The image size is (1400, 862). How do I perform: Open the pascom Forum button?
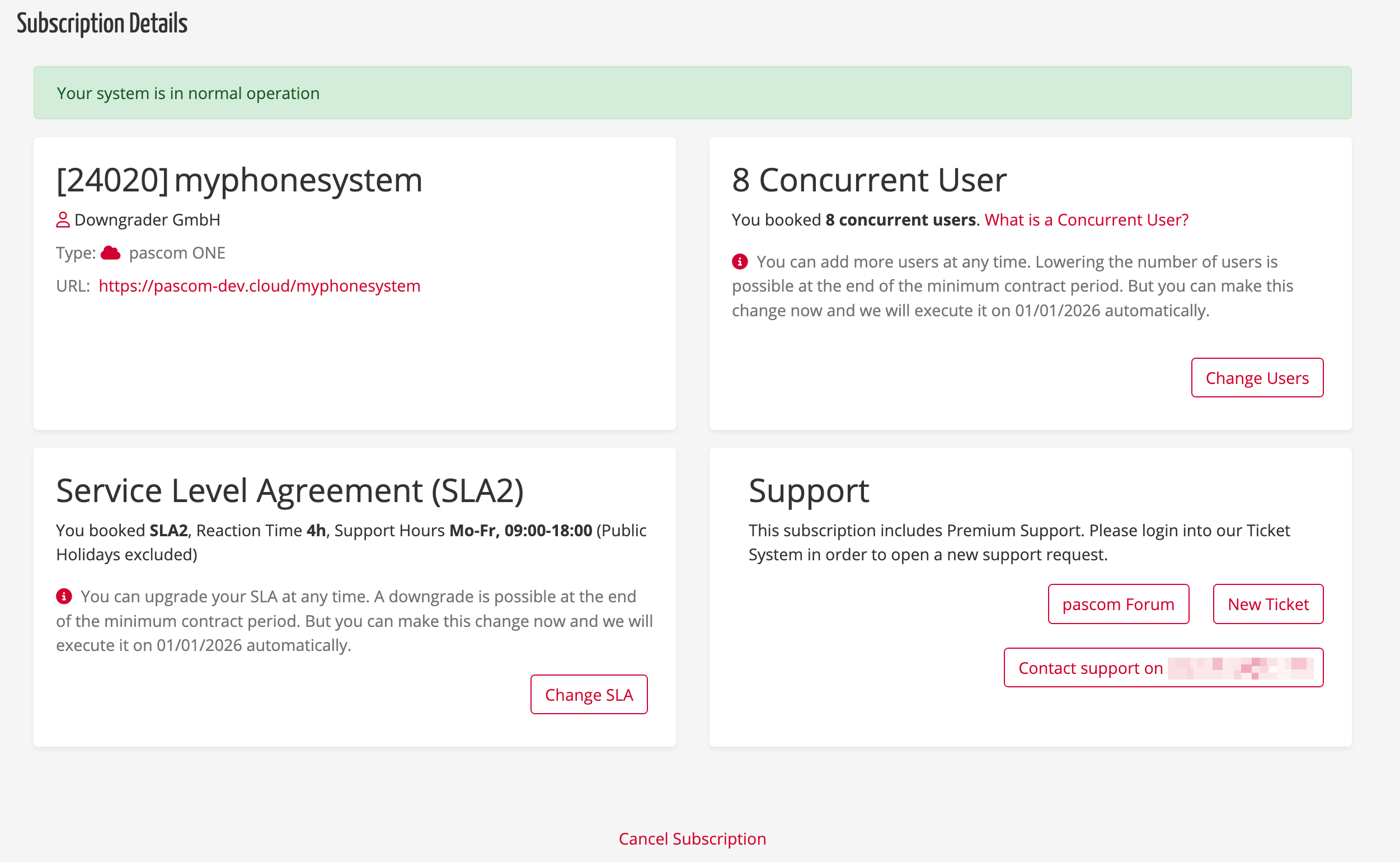pyautogui.click(x=1118, y=604)
